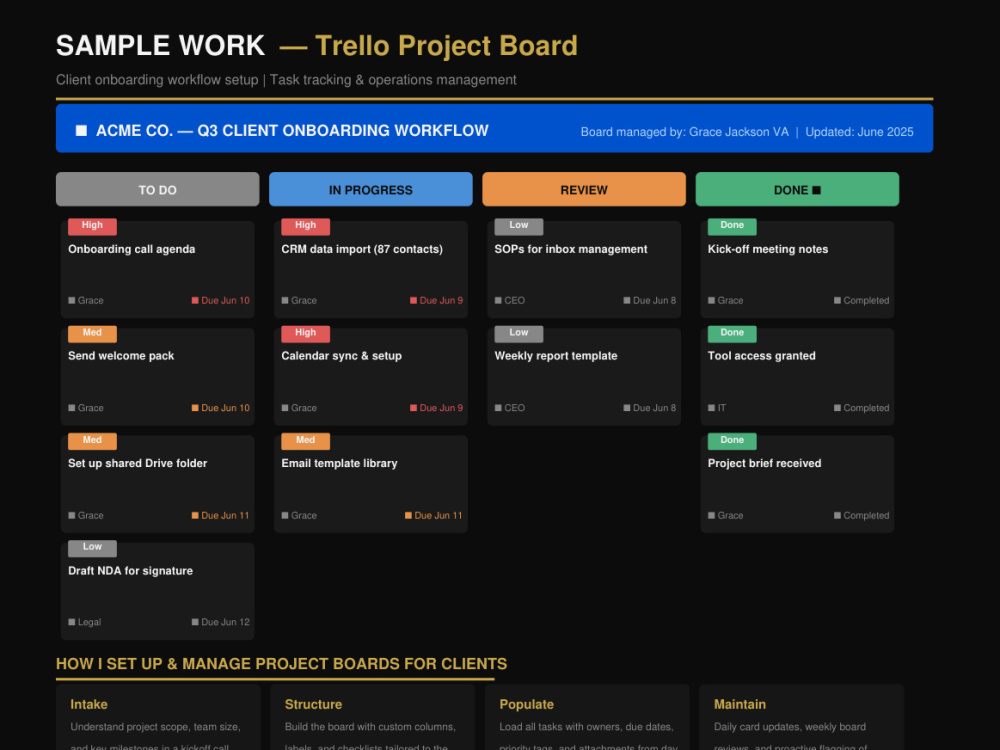Click ACME CO. Q3 Client Onboarding Workflow title
Image resolution: width=1000 pixels, height=750 pixels.
coord(292,131)
